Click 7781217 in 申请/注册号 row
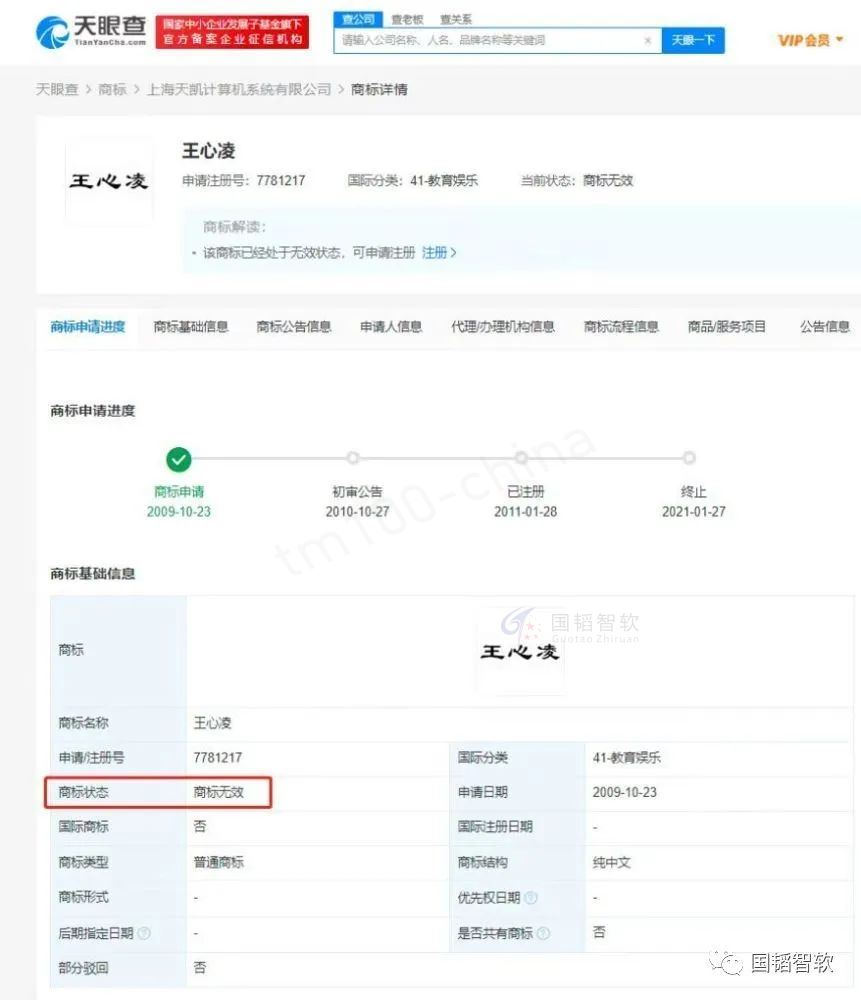The height and width of the screenshot is (1000, 861). pos(217,758)
